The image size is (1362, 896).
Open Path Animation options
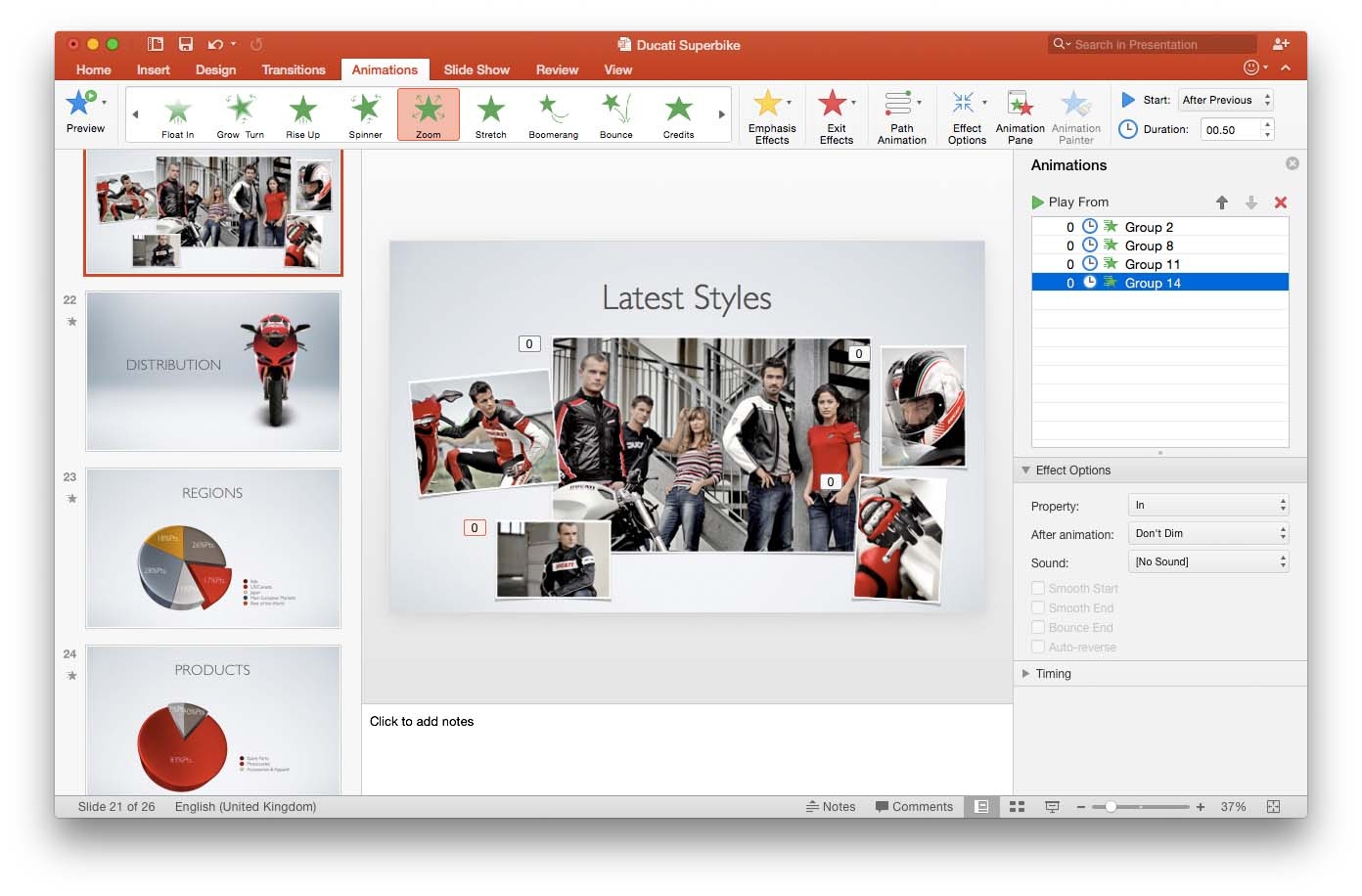(x=902, y=116)
